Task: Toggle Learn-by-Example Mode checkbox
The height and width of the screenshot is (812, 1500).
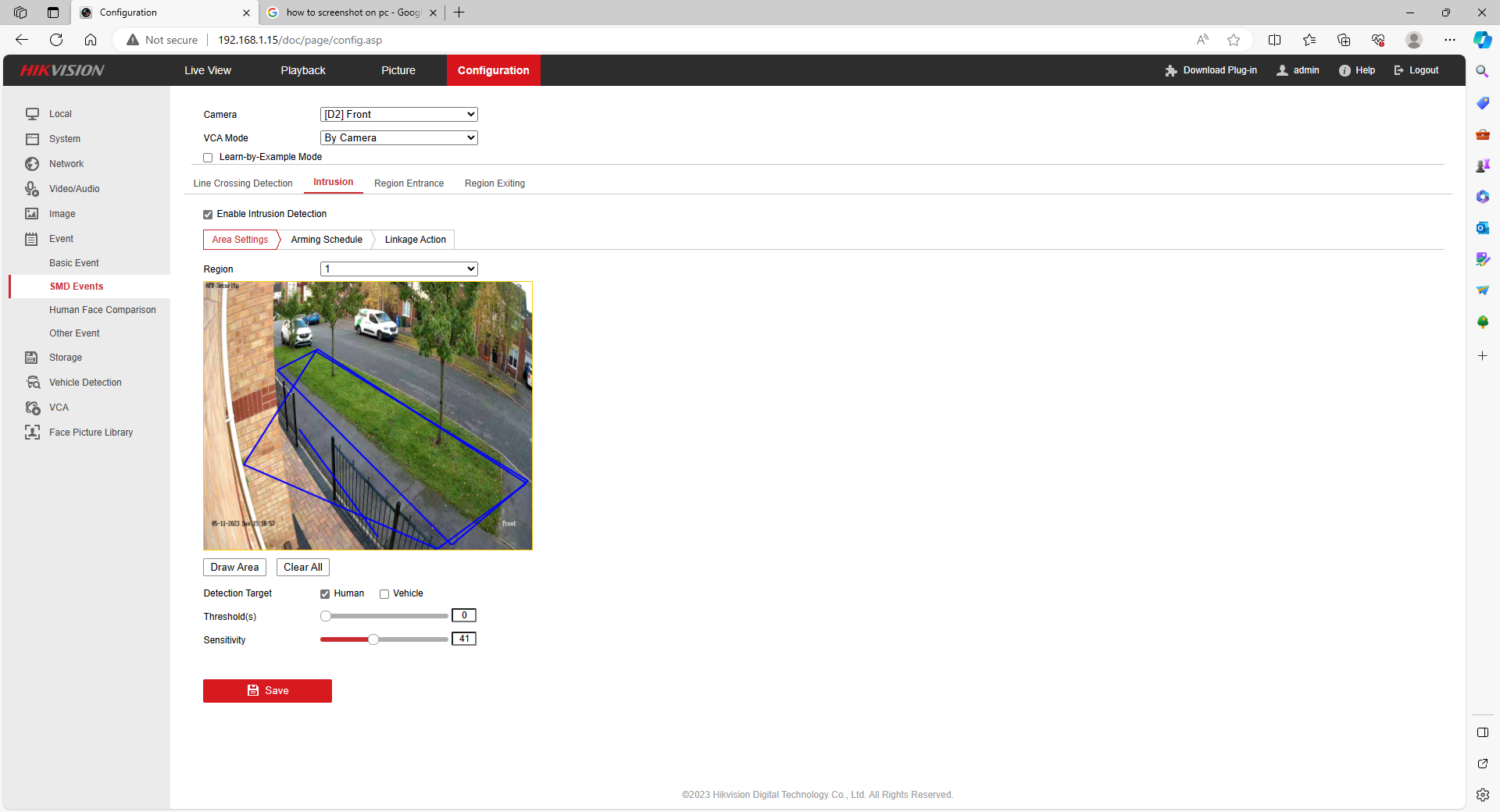Action: click(x=208, y=158)
